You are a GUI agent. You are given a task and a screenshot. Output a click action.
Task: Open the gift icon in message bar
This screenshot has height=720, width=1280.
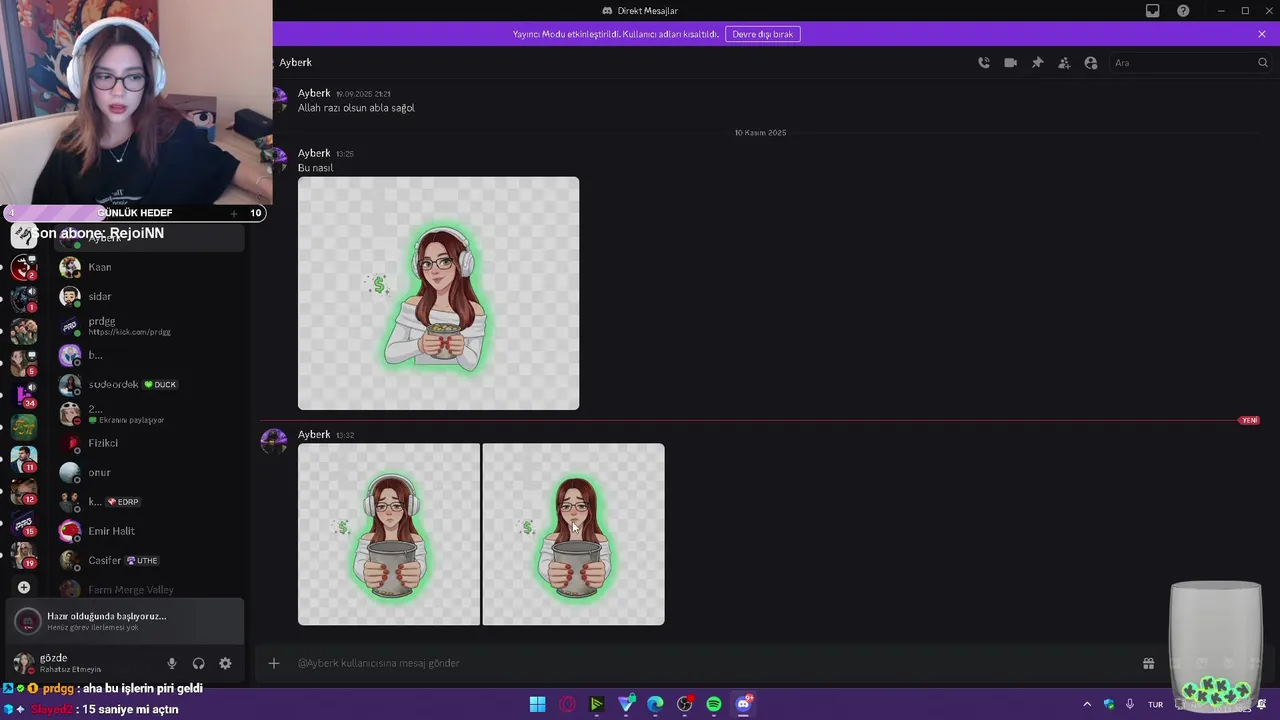1149,663
